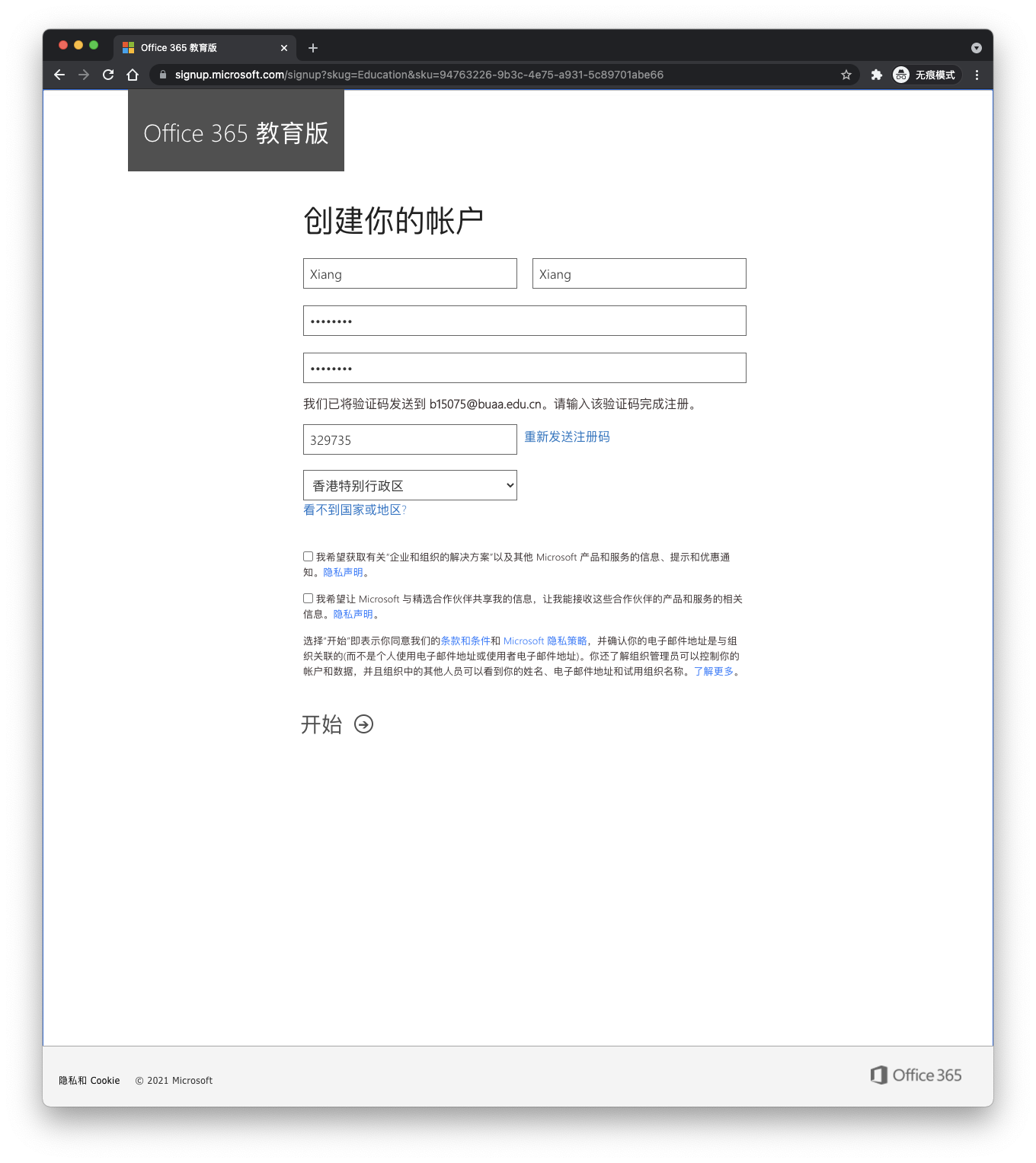Resend code via 重新发送注册码

point(567,436)
